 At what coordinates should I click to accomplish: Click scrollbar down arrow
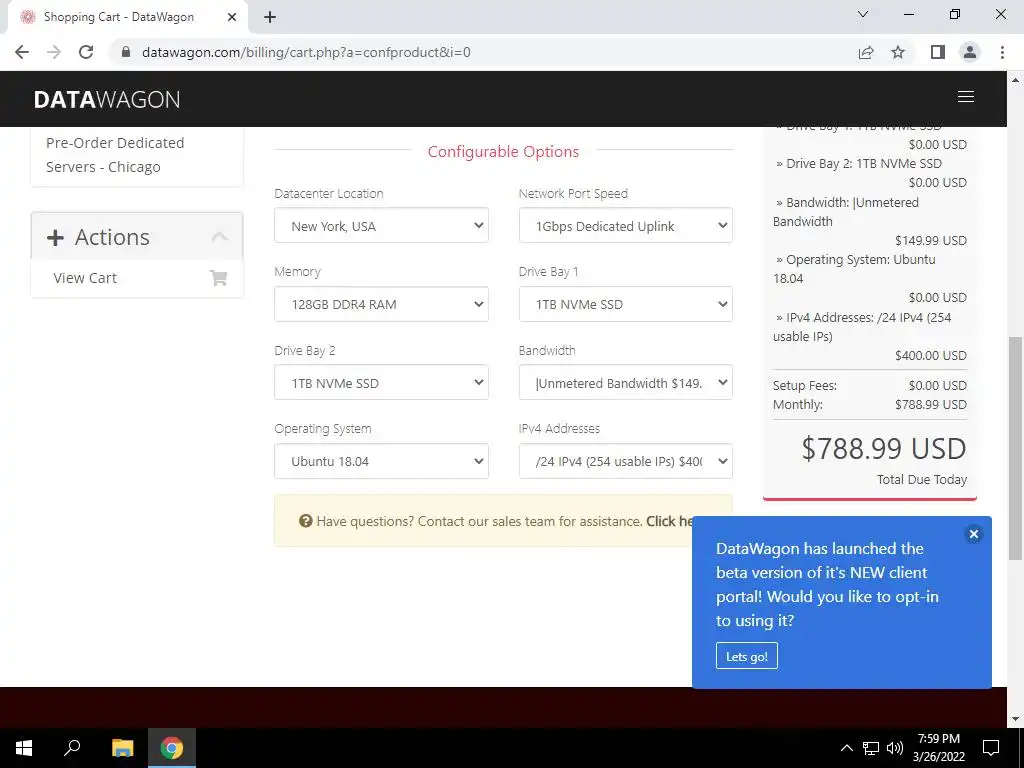pyautogui.click(x=1015, y=719)
